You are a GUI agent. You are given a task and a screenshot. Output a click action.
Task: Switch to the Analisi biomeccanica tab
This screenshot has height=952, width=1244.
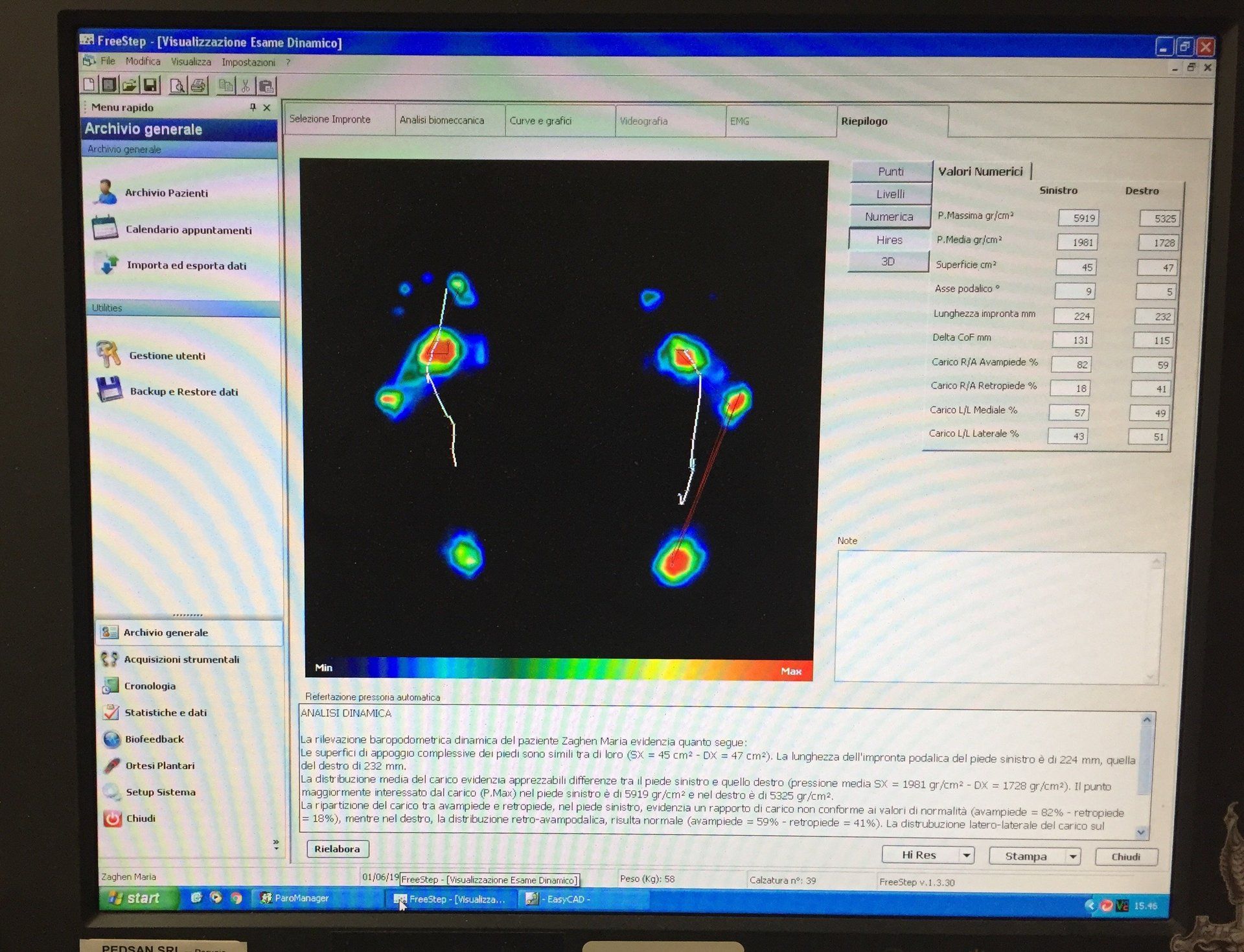click(x=450, y=120)
